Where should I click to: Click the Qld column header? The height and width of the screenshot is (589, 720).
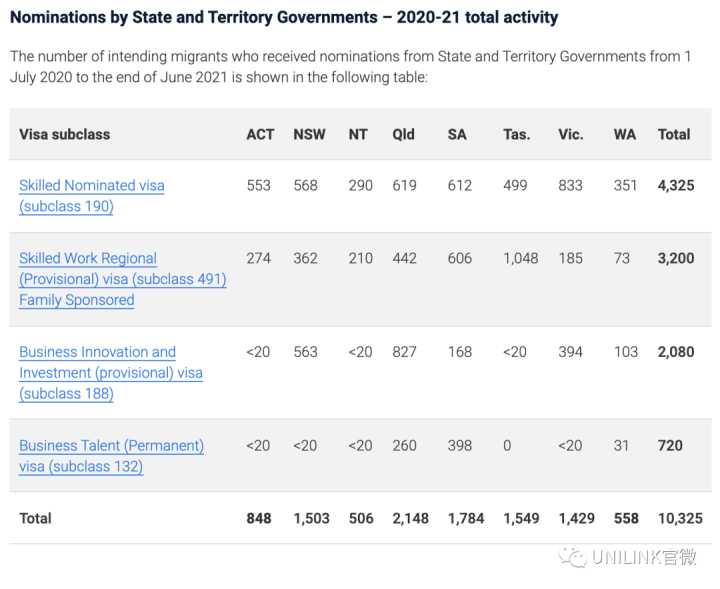pyautogui.click(x=404, y=135)
